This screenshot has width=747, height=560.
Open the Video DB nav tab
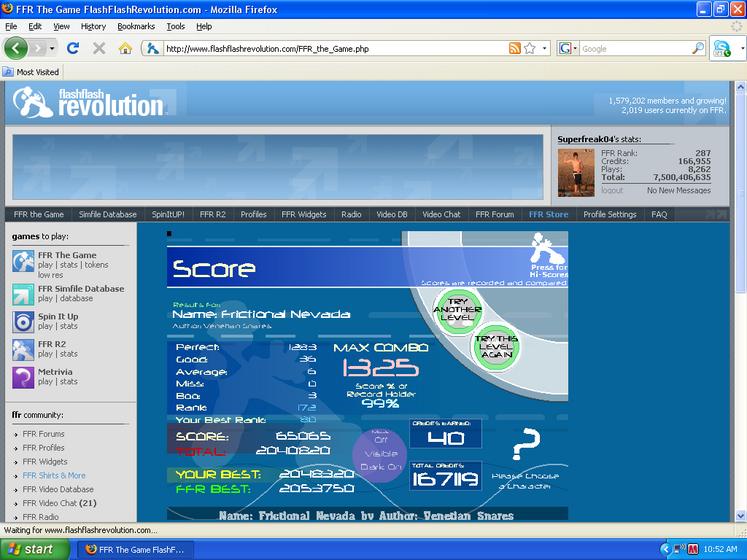pos(392,214)
